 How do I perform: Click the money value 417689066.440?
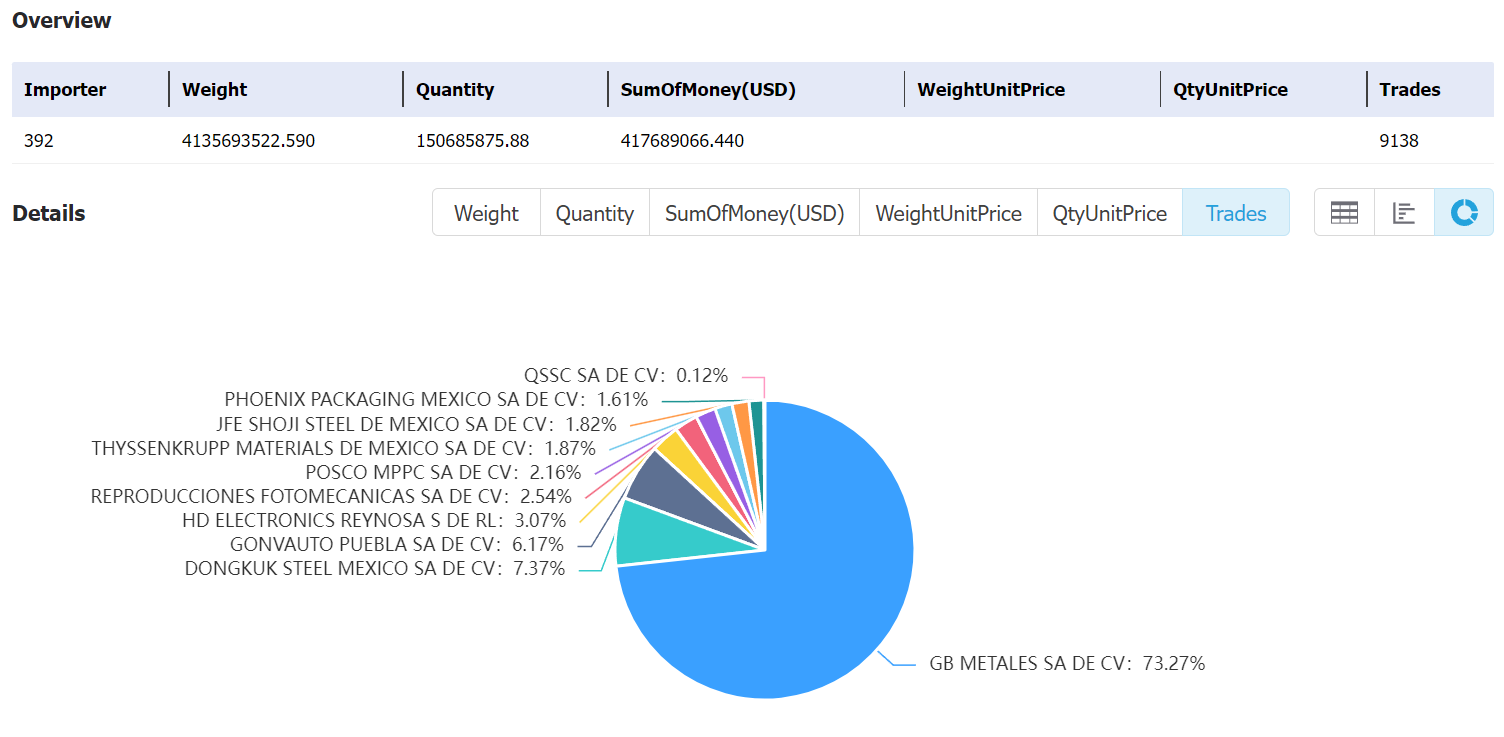click(682, 141)
